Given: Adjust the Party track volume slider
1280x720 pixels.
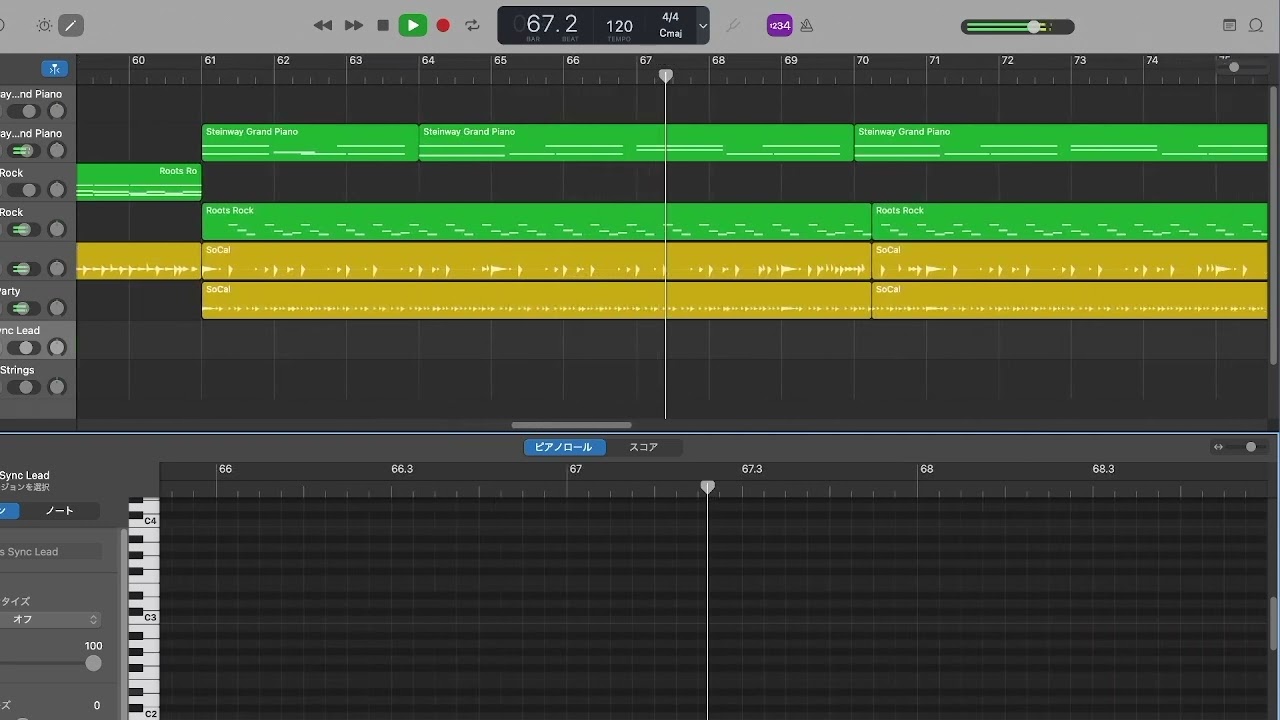Looking at the screenshot, I should tap(23, 308).
